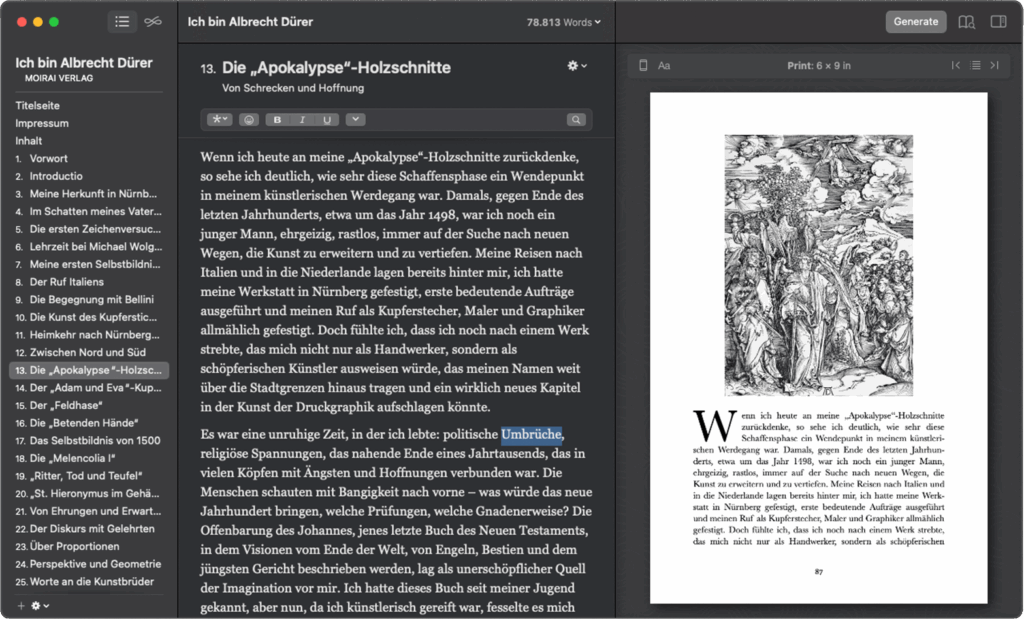Expand more formatting options chevron
Screen dimensions: 1024x619
355,119
